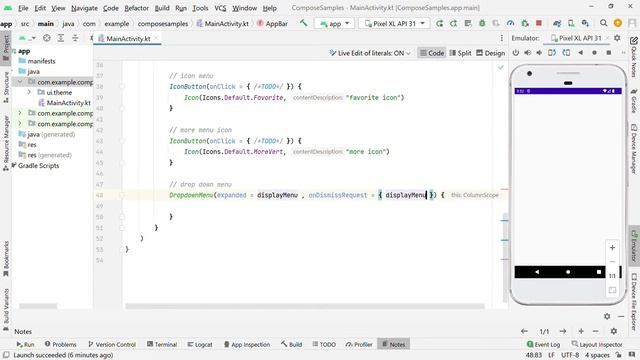Open the SDK Manager toolbar icon

[585, 24]
